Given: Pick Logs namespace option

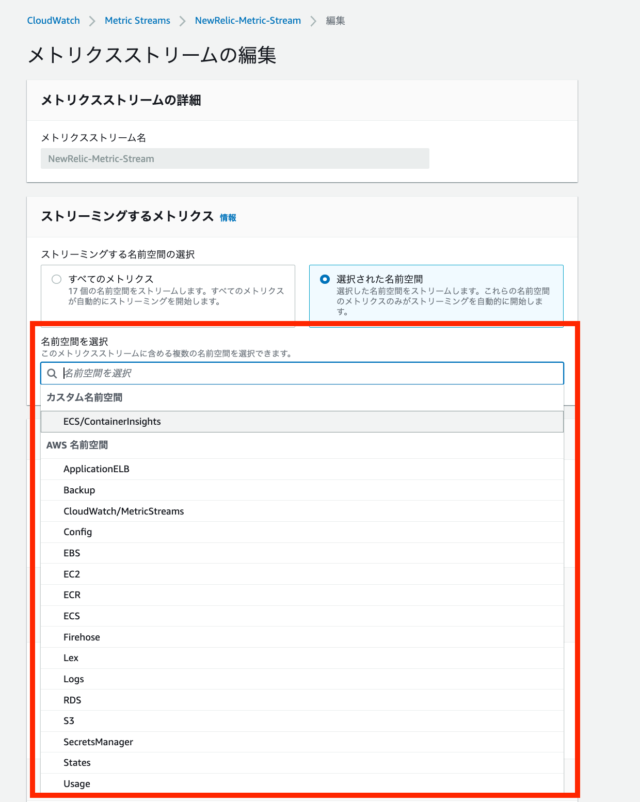Looking at the screenshot, I should click(x=302, y=679).
